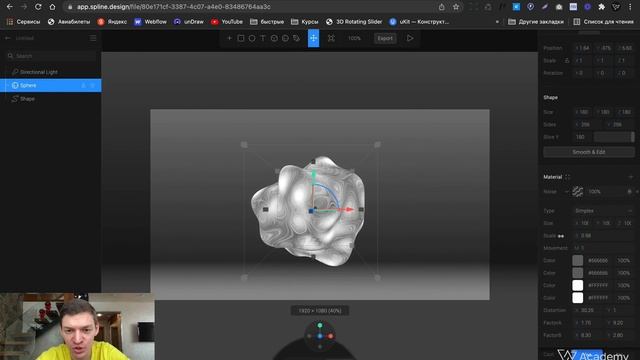Play the Spline scene preview
This screenshot has width=640, height=360.
coord(410,38)
